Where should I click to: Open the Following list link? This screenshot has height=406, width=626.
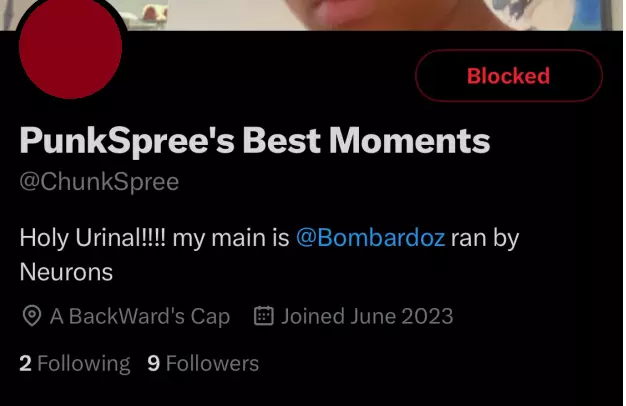pyautogui.click(x=75, y=364)
